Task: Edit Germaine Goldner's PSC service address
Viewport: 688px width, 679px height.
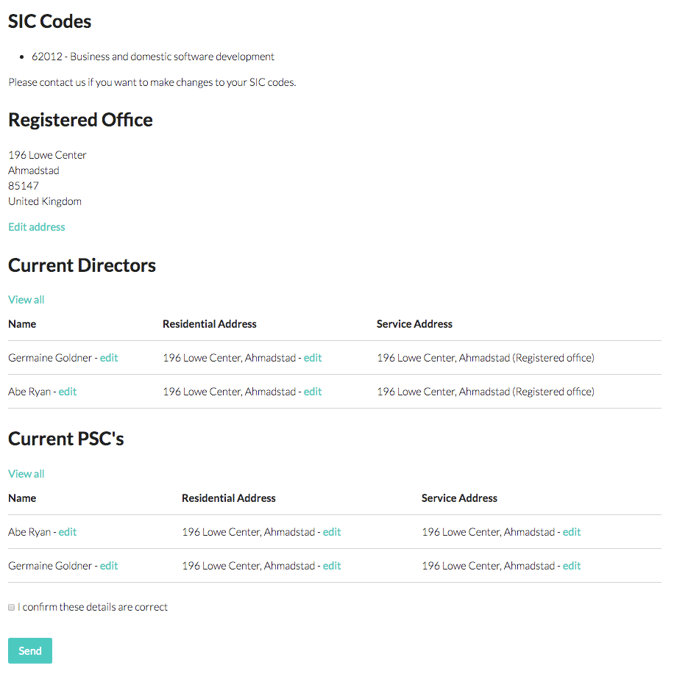Action: [x=572, y=566]
